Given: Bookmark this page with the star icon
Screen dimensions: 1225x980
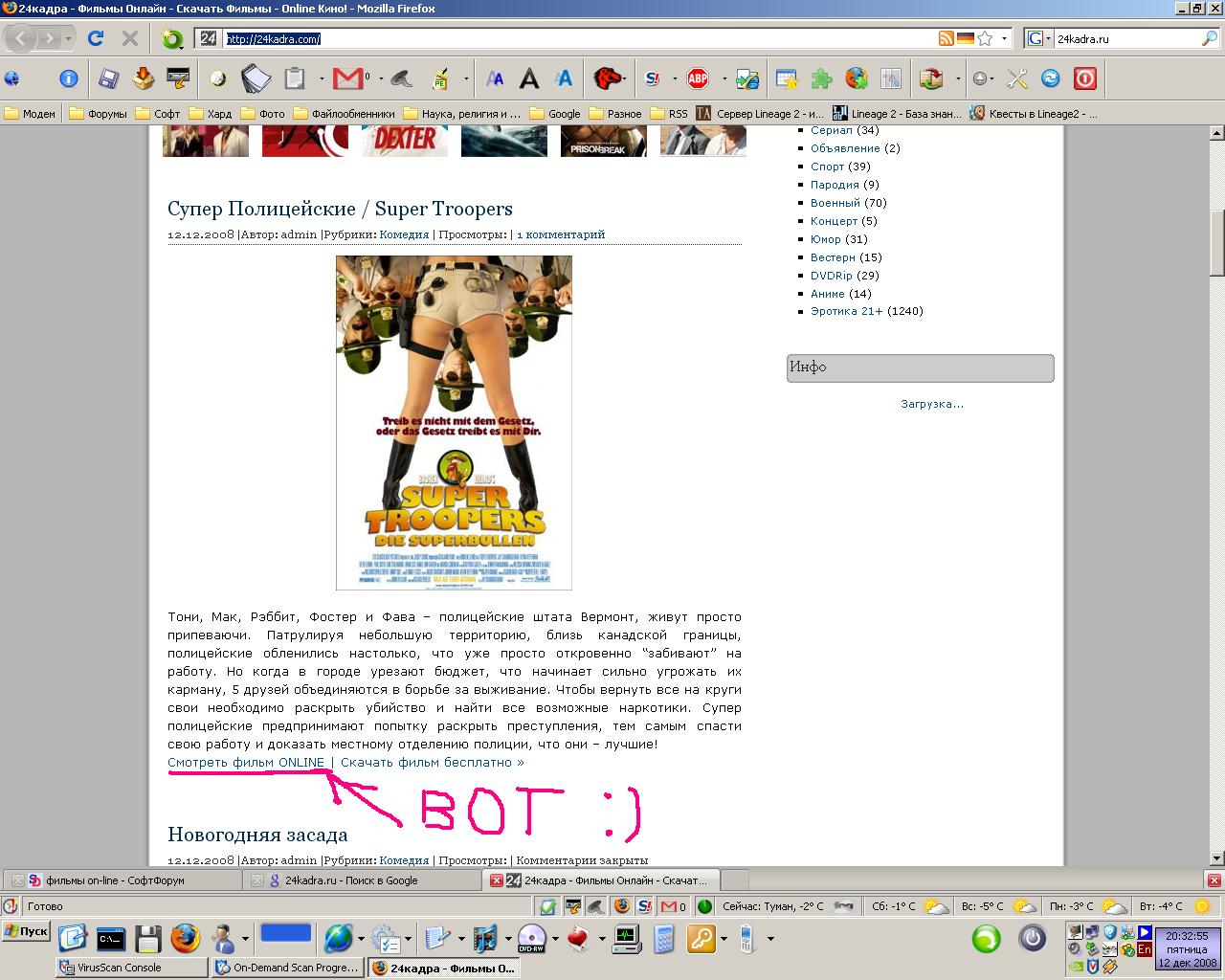Looking at the screenshot, I should click(x=985, y=38).
